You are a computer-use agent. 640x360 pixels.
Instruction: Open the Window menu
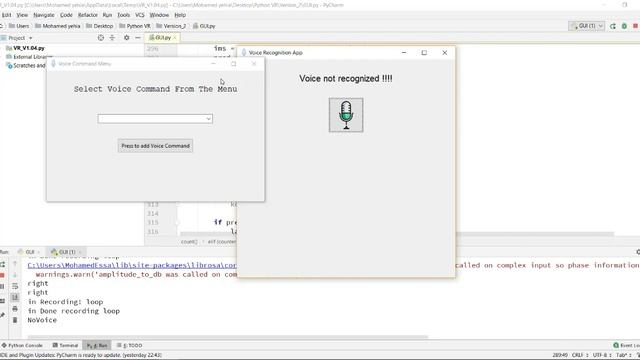click(x=159, y=15)
